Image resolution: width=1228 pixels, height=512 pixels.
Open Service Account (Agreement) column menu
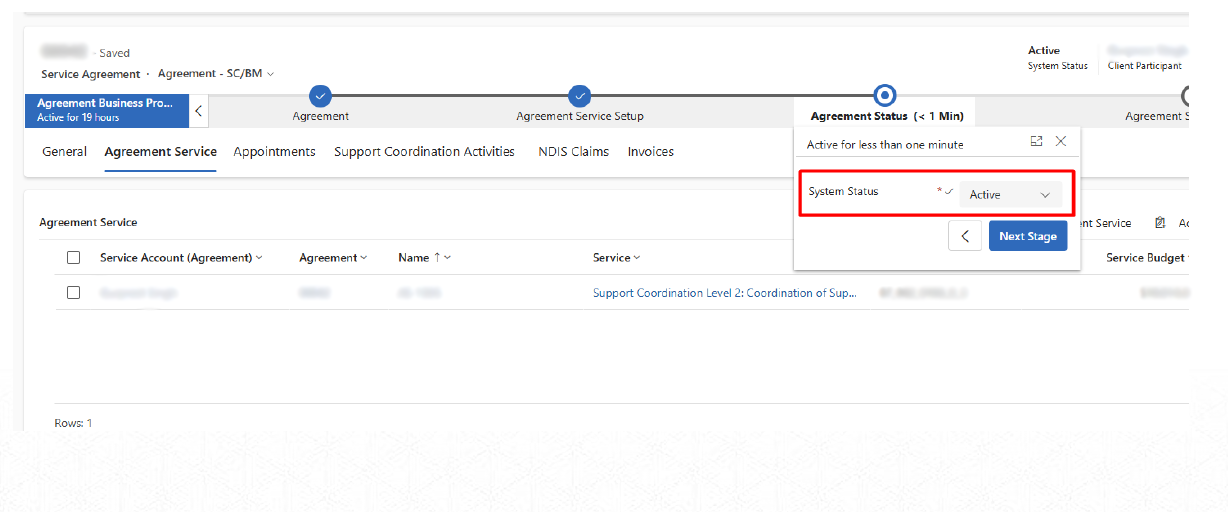(259, 258)
